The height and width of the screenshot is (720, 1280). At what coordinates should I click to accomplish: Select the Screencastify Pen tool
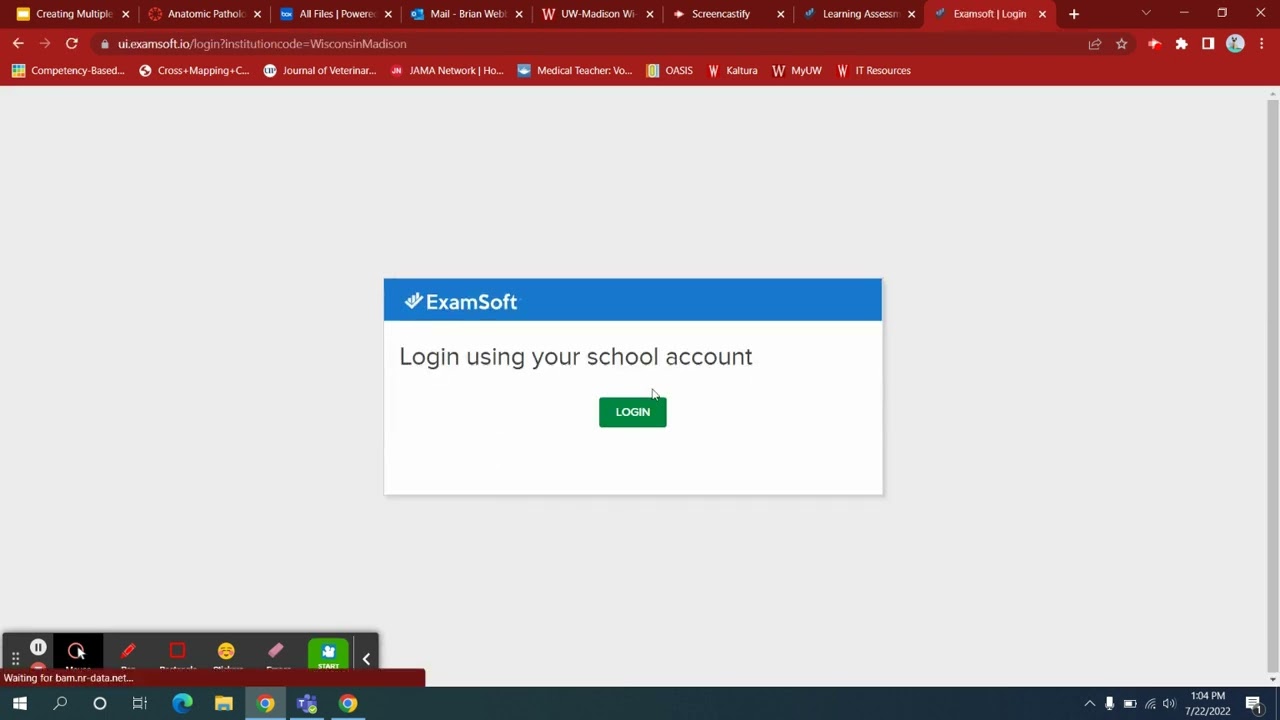[128, 653]
